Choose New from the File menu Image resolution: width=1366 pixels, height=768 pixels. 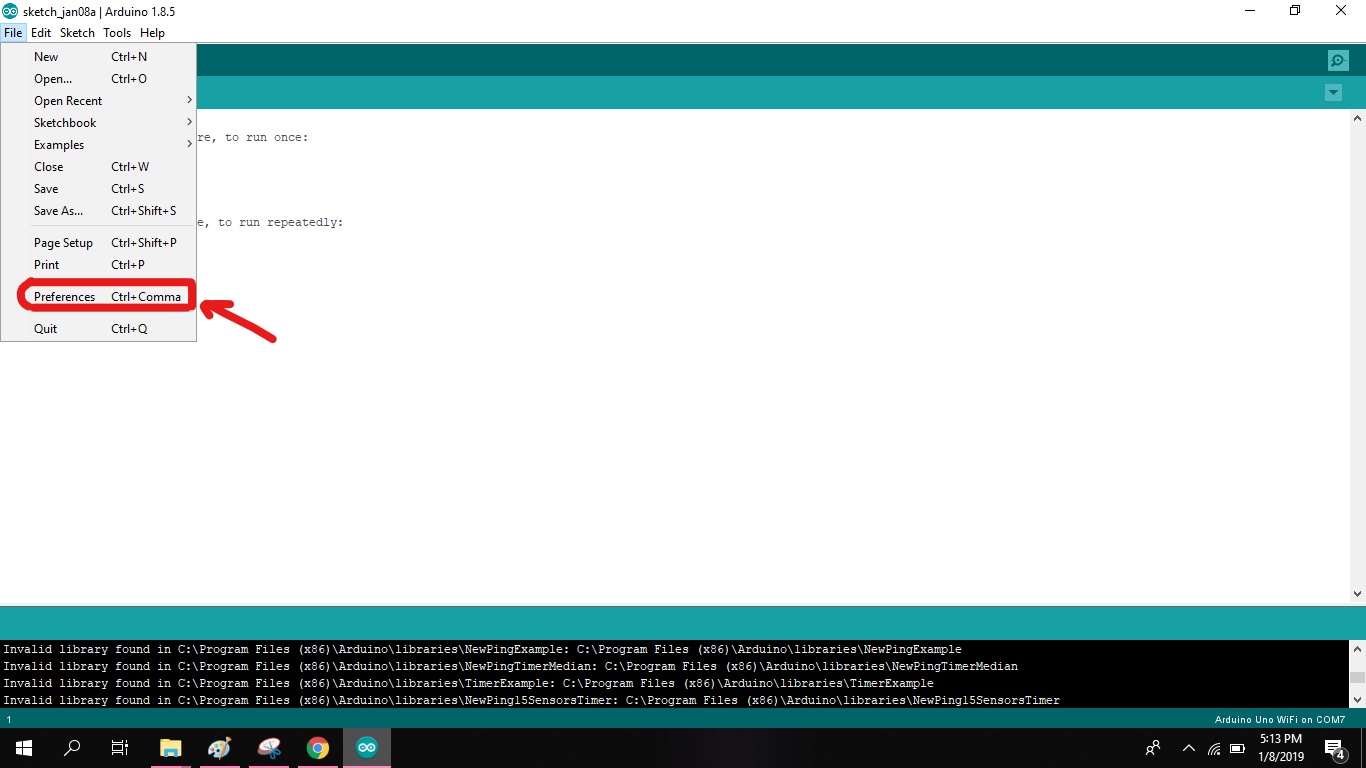[x=98, y=57]
